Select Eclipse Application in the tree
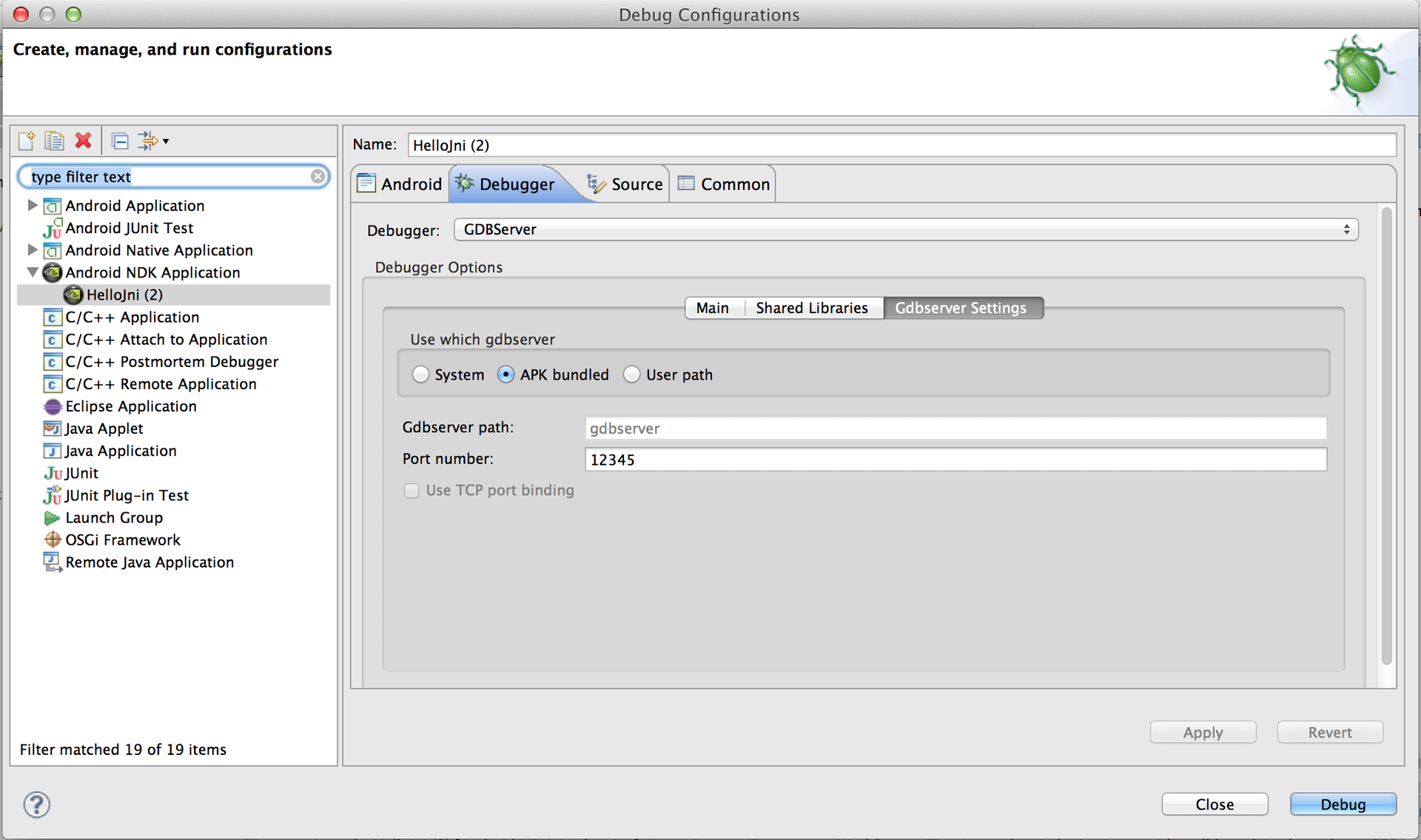Screen dimensions: 1421x840 tap(131, 406)
